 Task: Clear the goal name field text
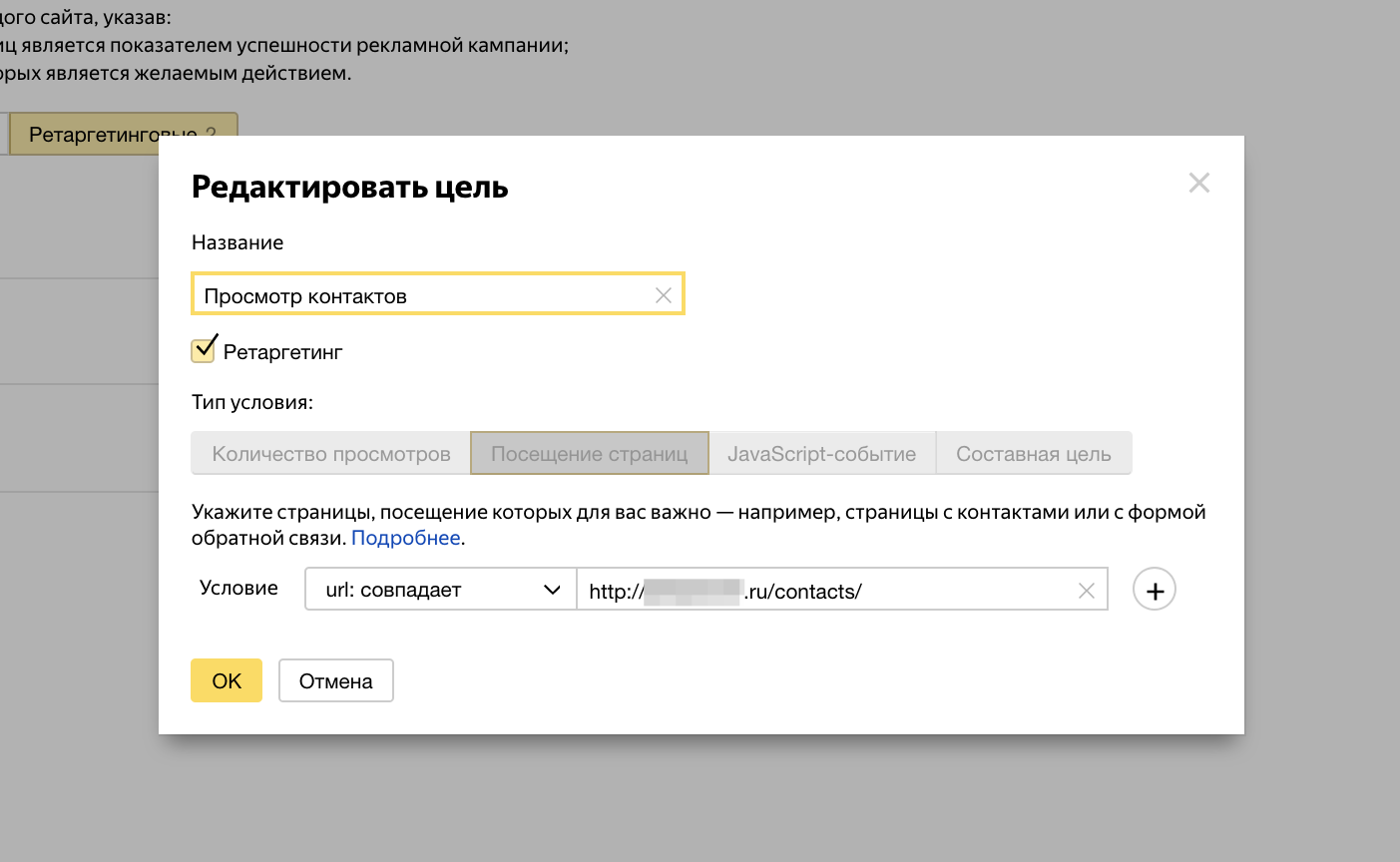[x=663, y=295]
